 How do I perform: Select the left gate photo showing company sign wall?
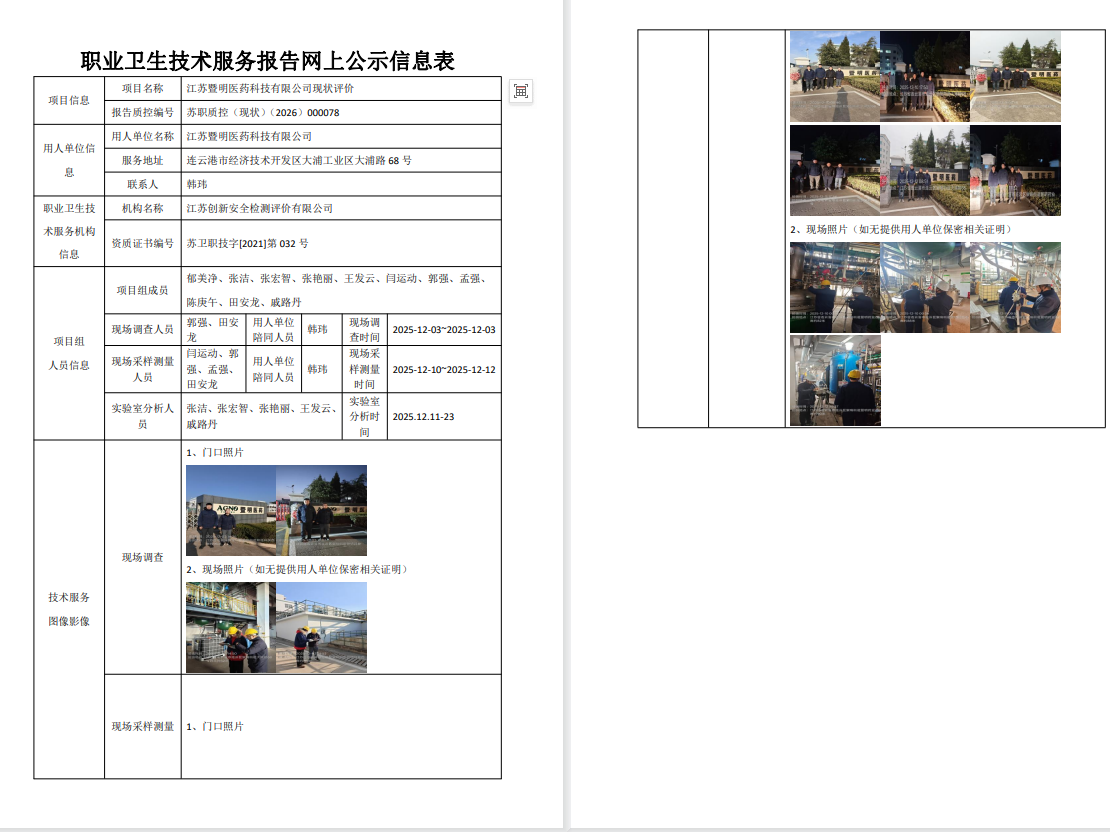tap(231, 510)
